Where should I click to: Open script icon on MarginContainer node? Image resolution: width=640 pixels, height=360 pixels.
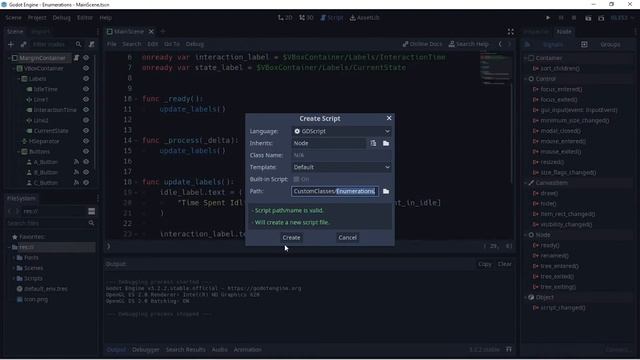click(x=76, y=58)
